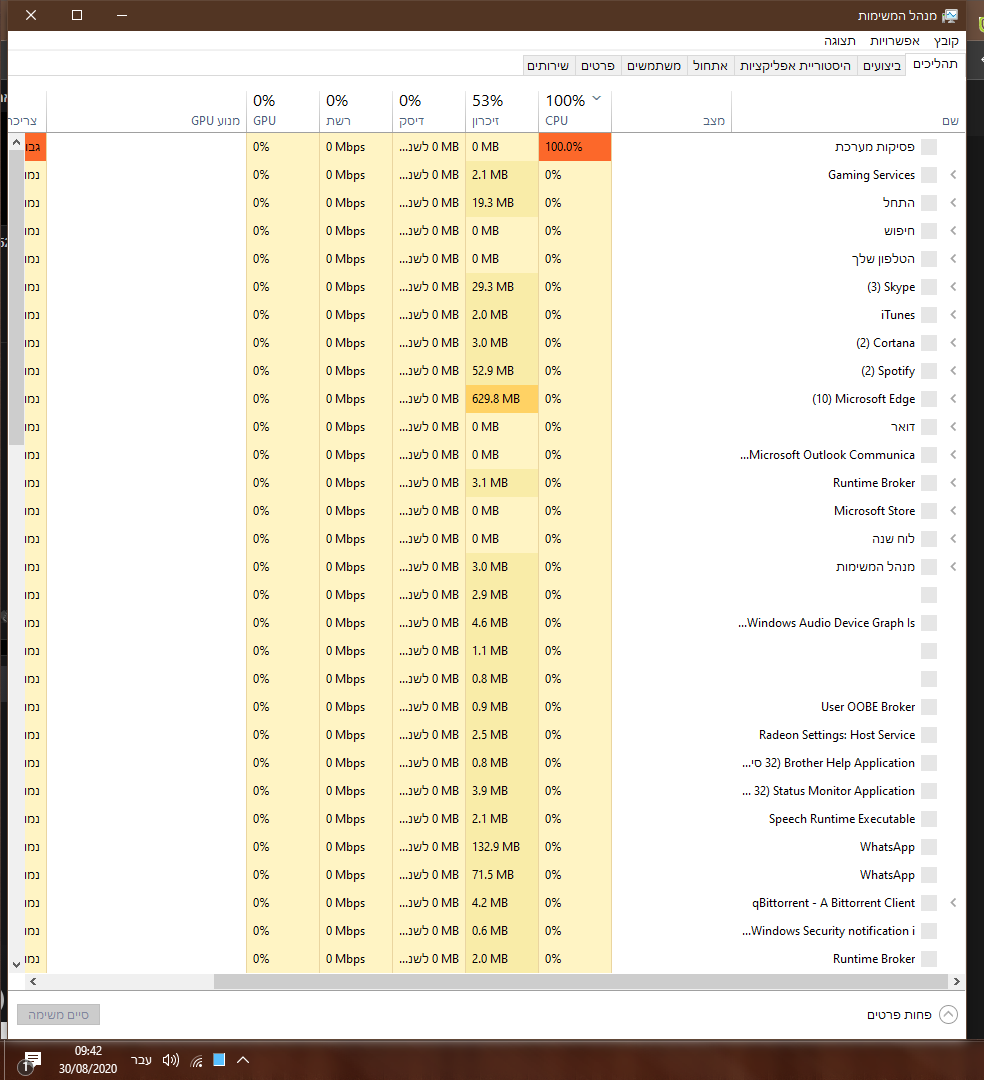
Task: Click the blue square icon in the system tray
Action: coord(218,1060)
